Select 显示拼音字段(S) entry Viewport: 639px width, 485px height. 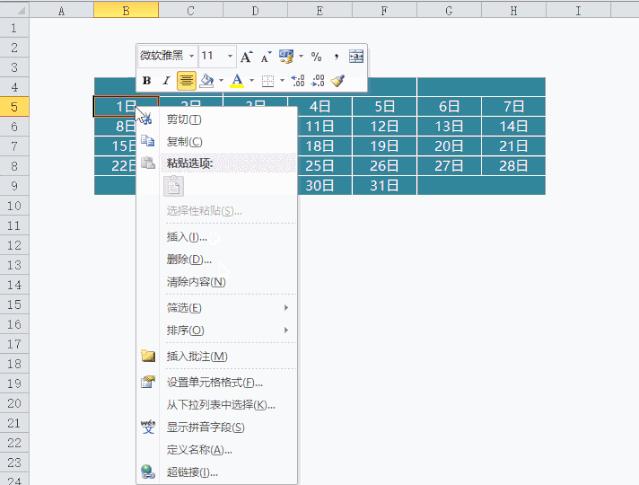tap(216, 427)
